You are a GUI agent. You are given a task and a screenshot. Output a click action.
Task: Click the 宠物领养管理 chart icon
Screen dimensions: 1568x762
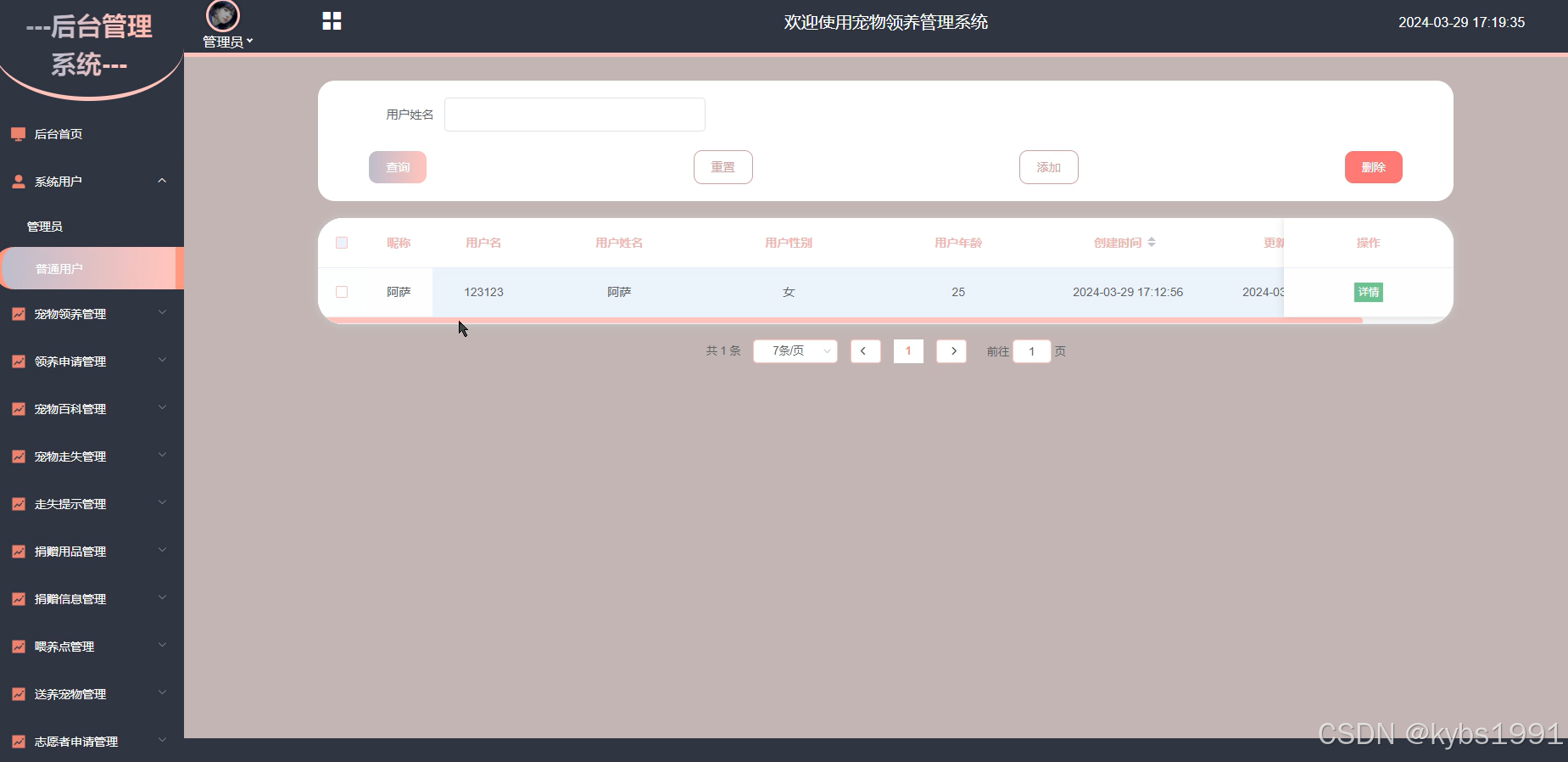click(18, 314)
